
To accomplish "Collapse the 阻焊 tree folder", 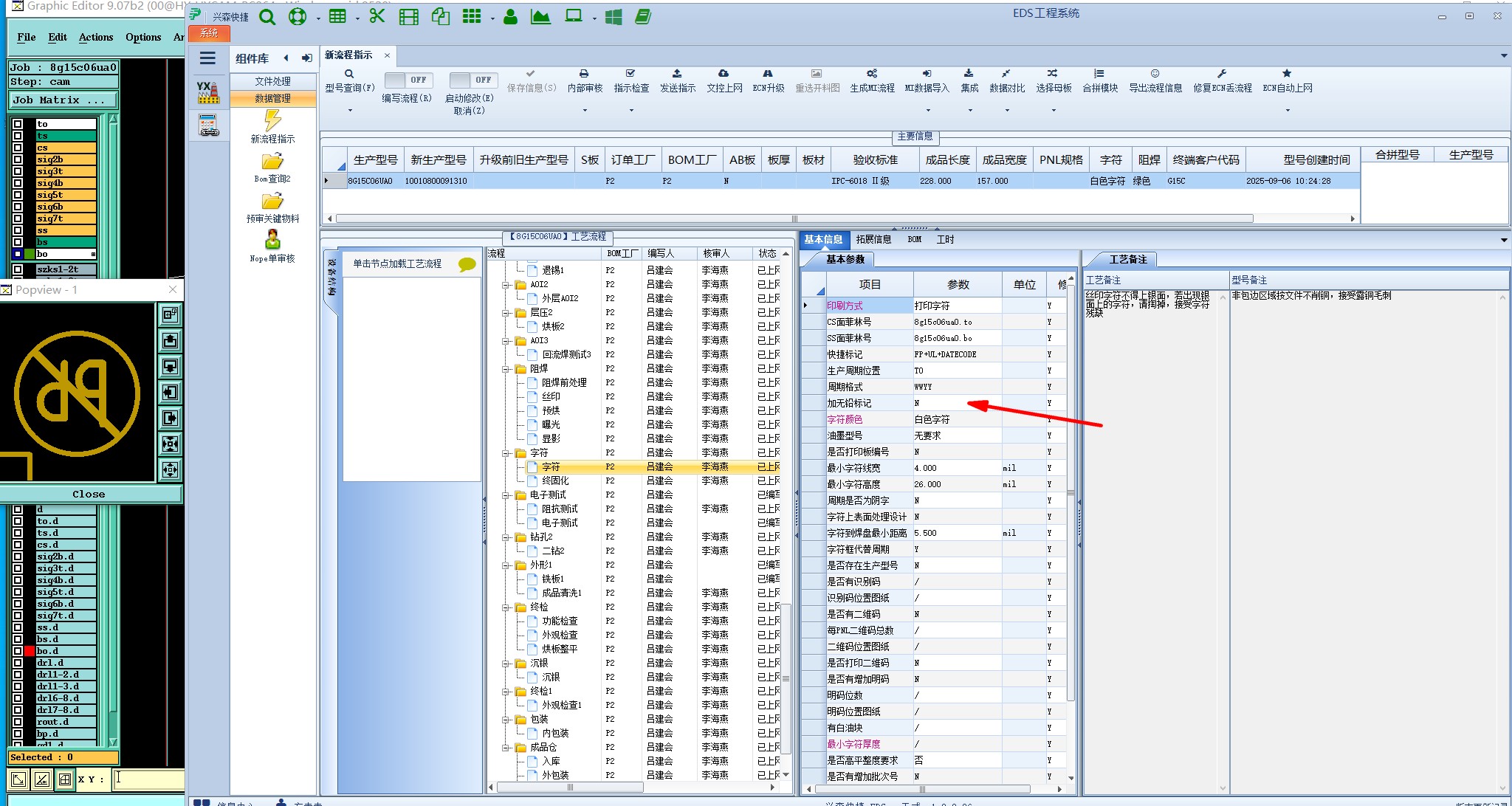I will (507, 368).
